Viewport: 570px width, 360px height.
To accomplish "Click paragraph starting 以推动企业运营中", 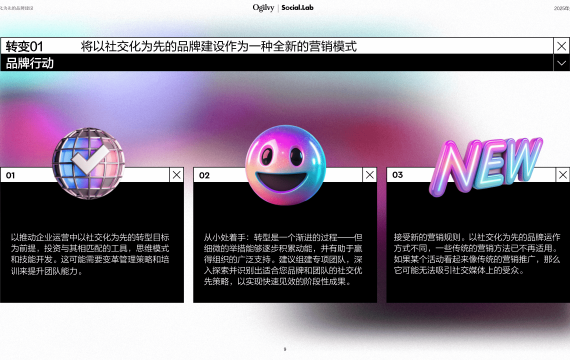I will tap(90, 254).
